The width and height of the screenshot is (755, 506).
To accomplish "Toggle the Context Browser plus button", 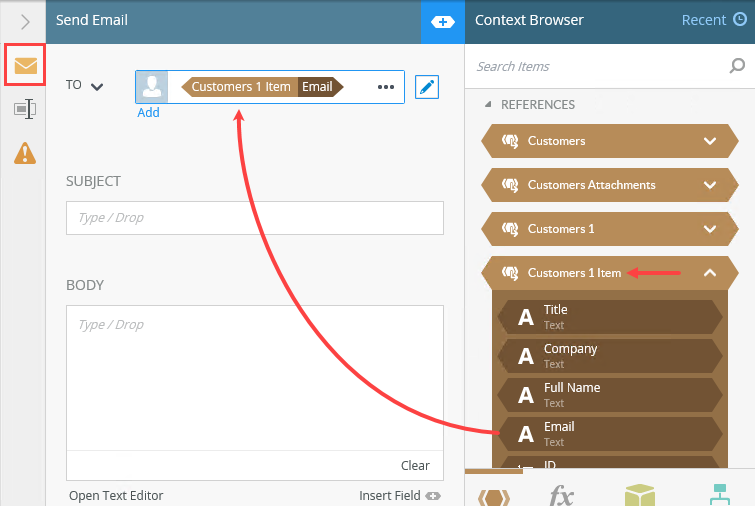I will pos(443,22).
